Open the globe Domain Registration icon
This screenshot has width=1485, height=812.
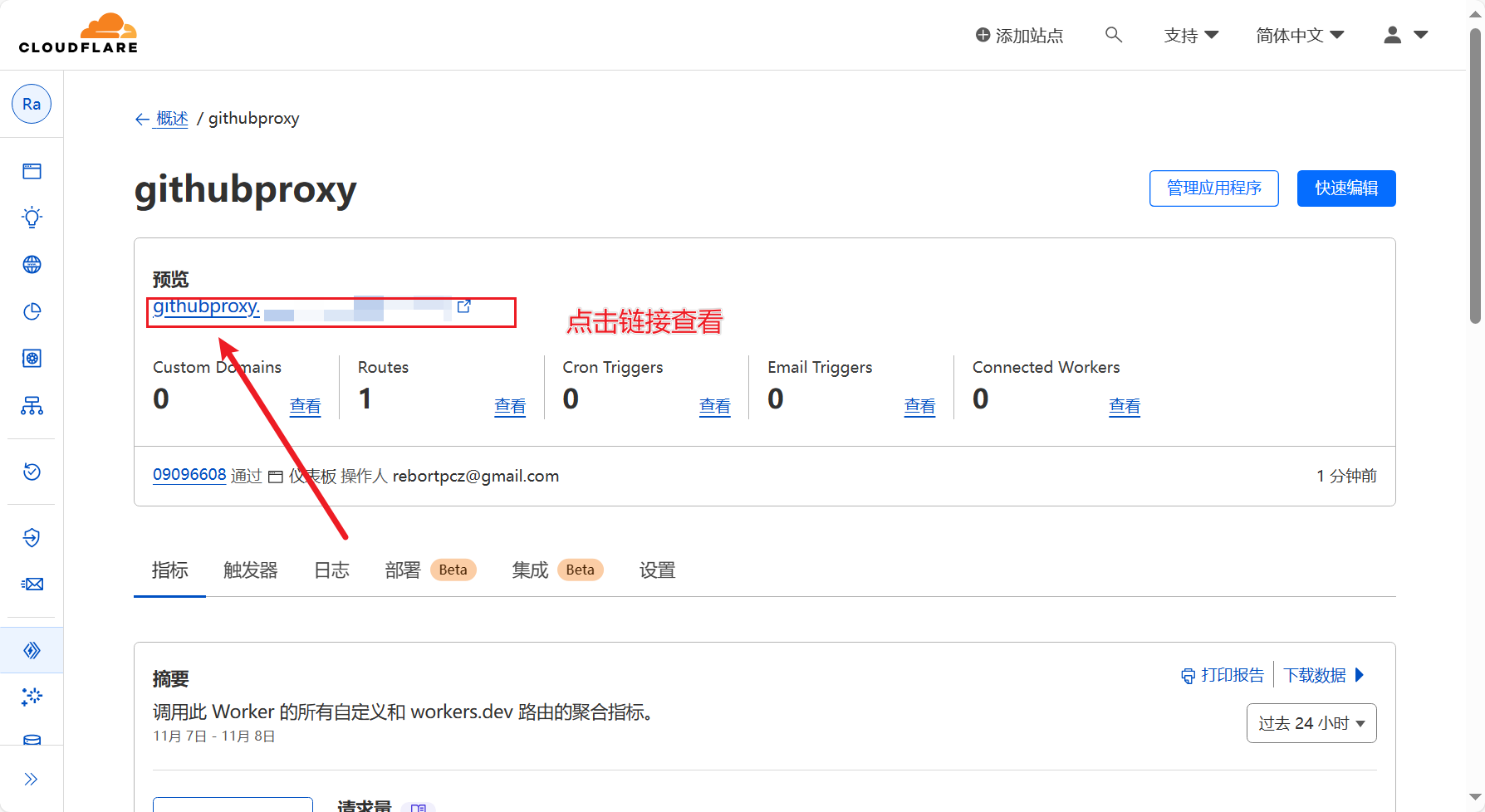[x=32, y=265]
